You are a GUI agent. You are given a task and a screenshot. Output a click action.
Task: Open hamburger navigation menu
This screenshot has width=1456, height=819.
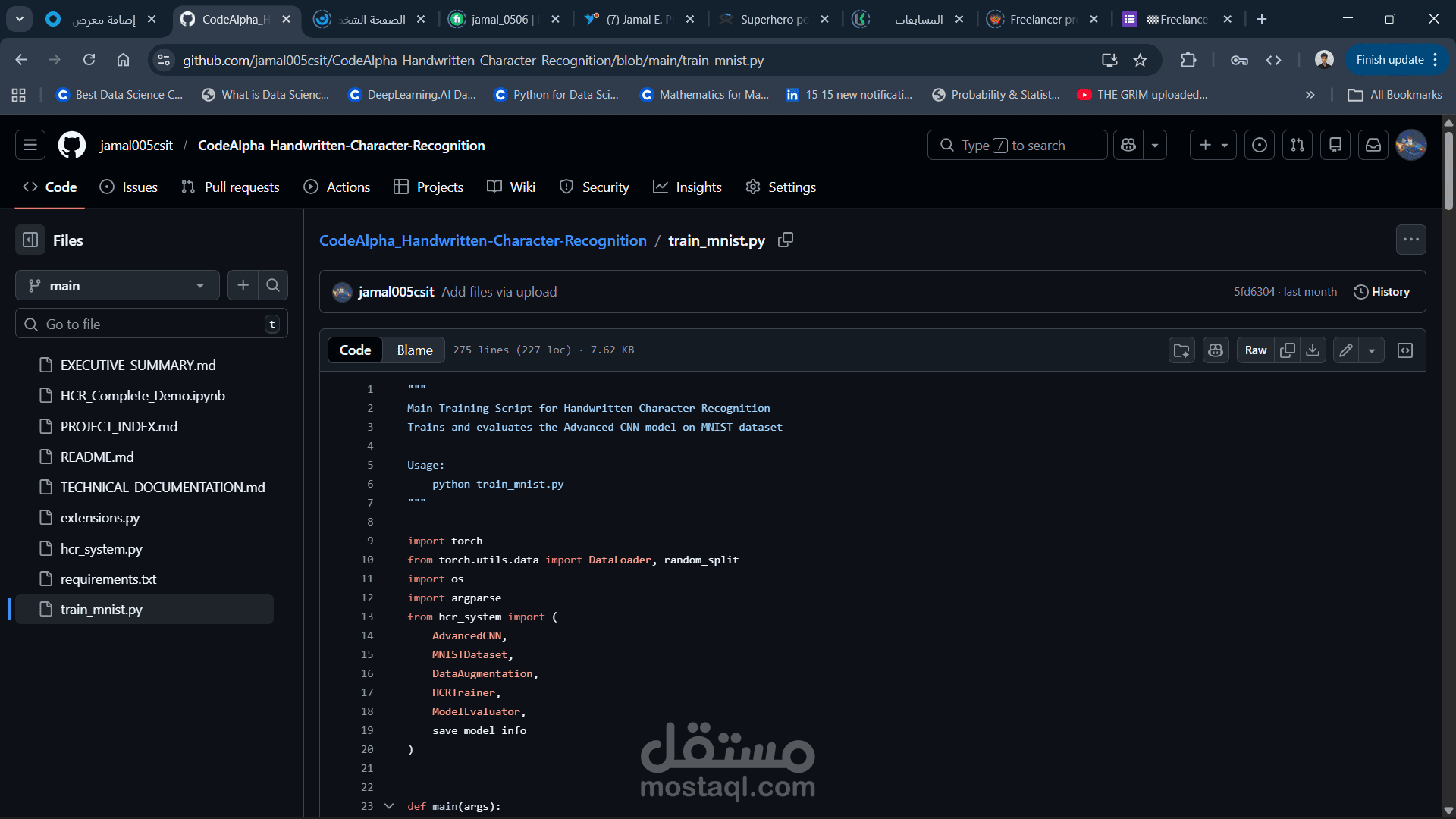coord(30,145)
